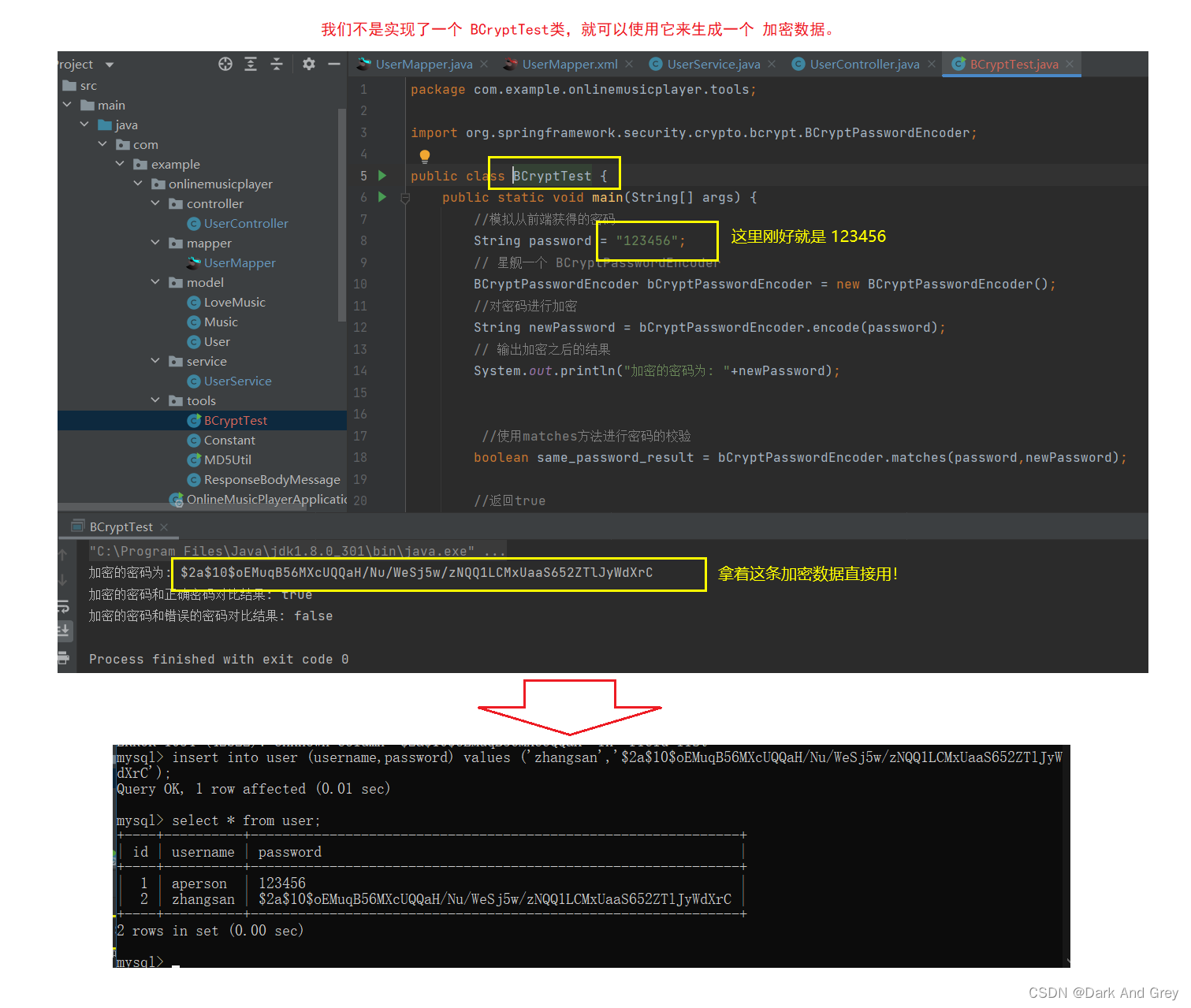Open UserMapper interface in tree

coord(240,263)
